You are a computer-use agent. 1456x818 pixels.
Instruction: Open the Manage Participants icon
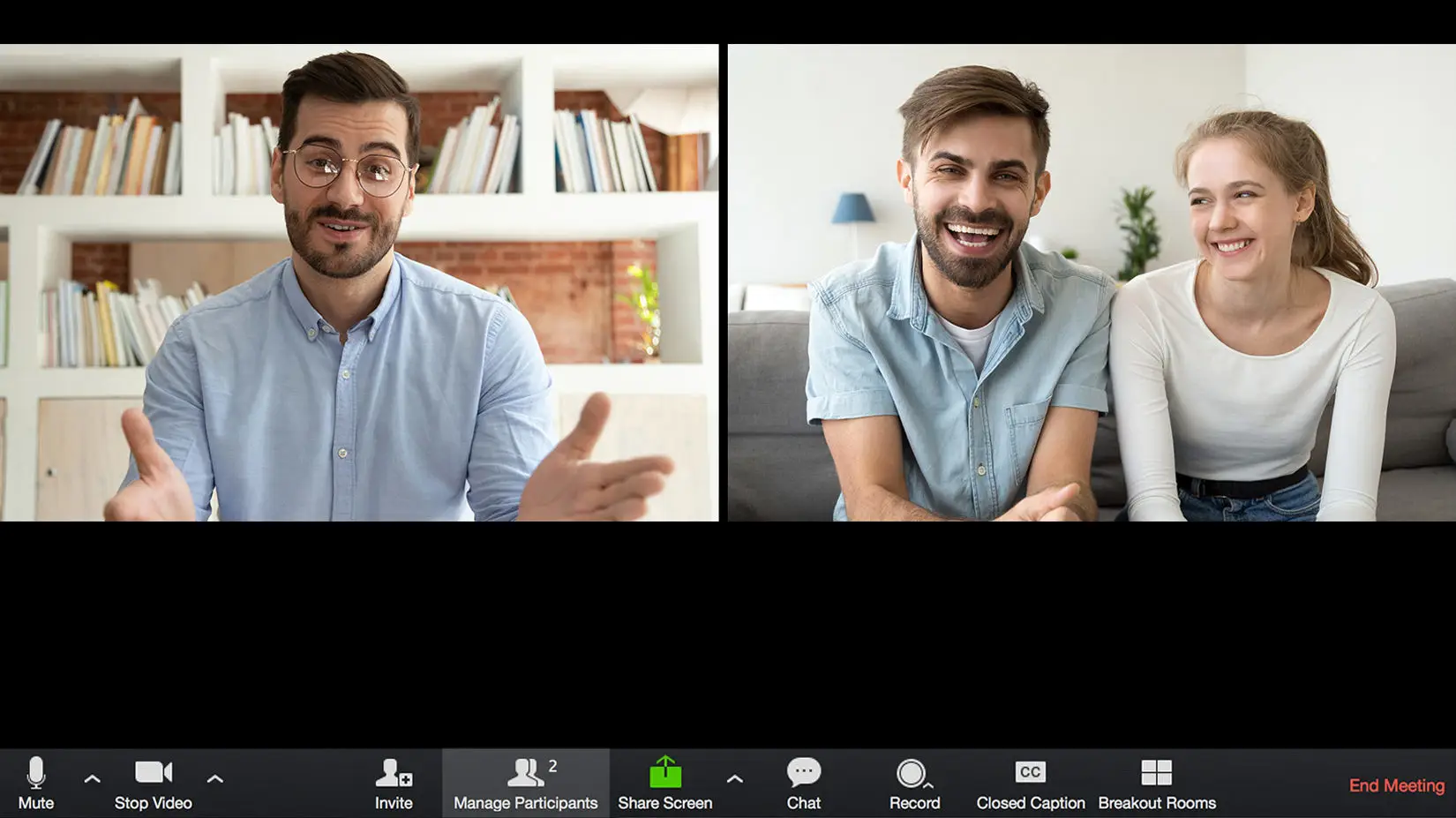(524, 772)
